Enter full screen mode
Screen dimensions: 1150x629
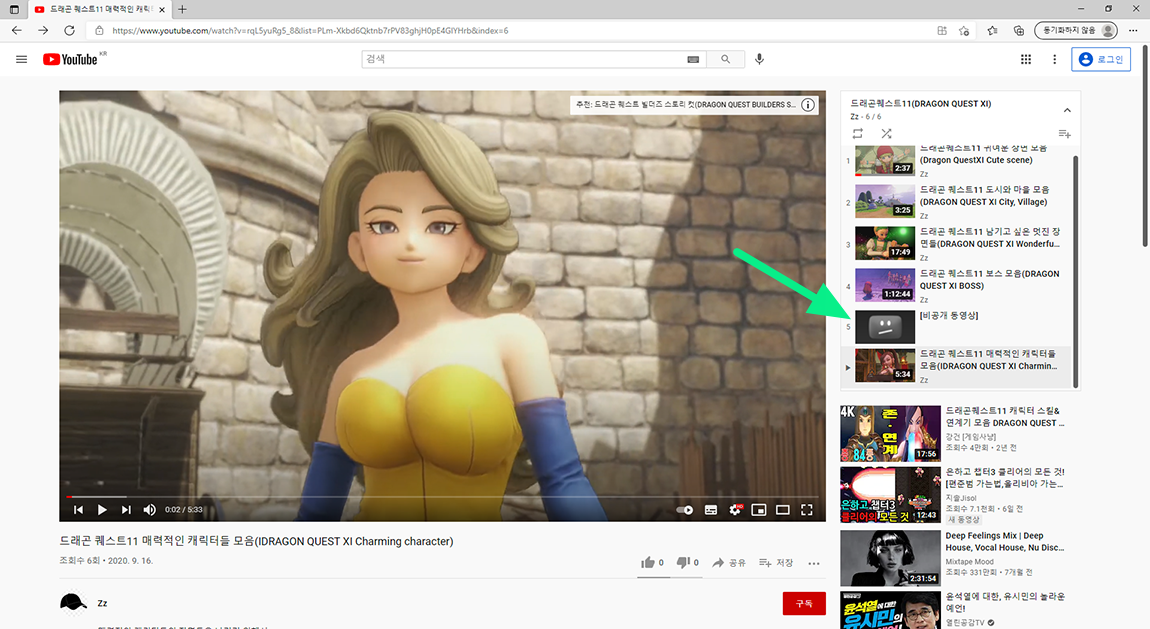coord(807,510)
